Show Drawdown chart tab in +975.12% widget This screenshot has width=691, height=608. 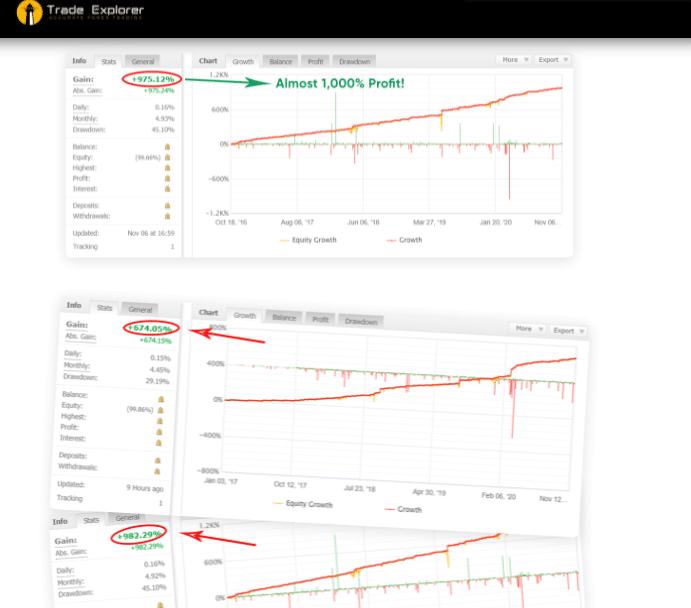coord(354,62)
